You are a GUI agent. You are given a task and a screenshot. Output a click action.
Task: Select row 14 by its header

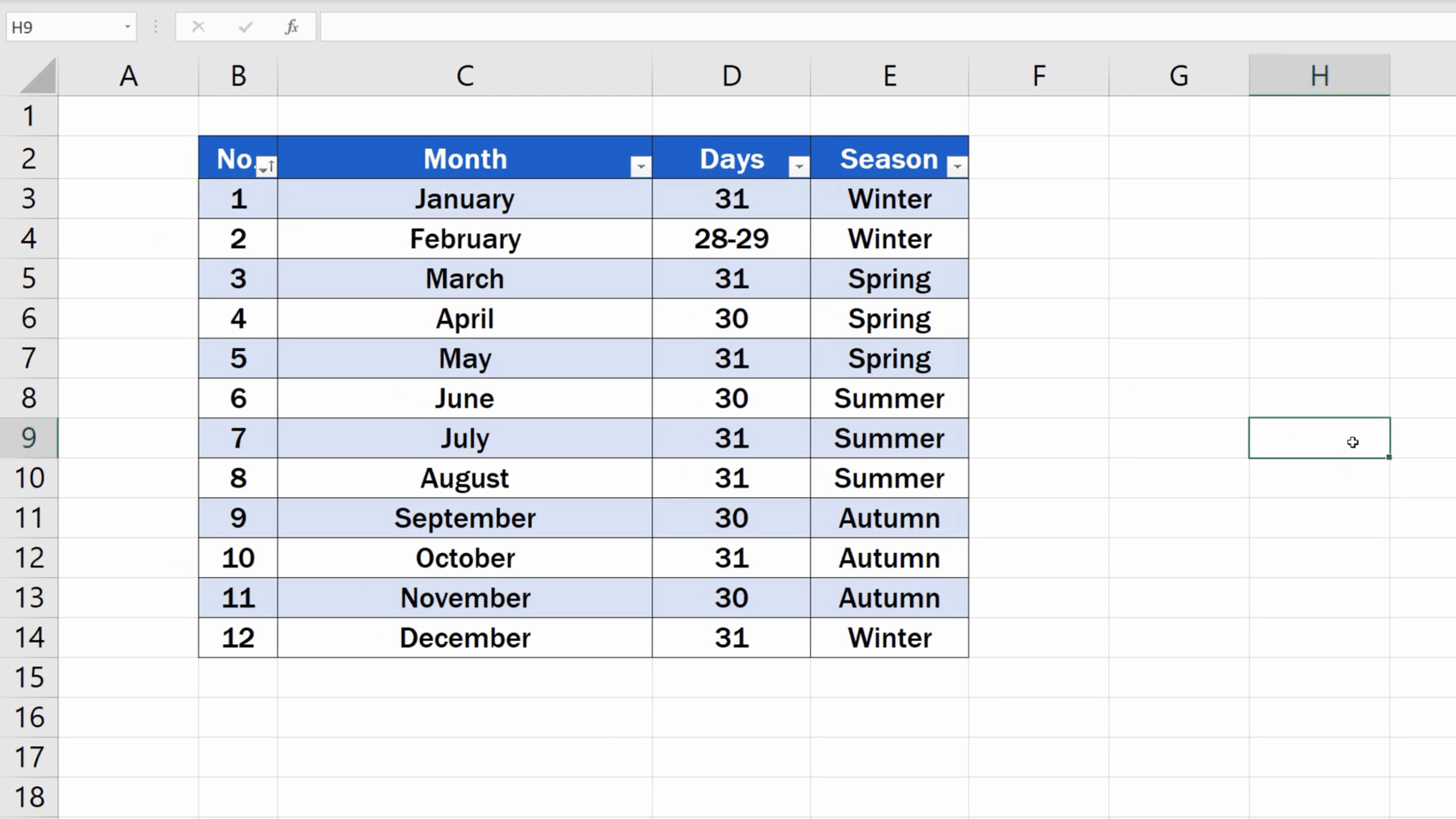29,637
